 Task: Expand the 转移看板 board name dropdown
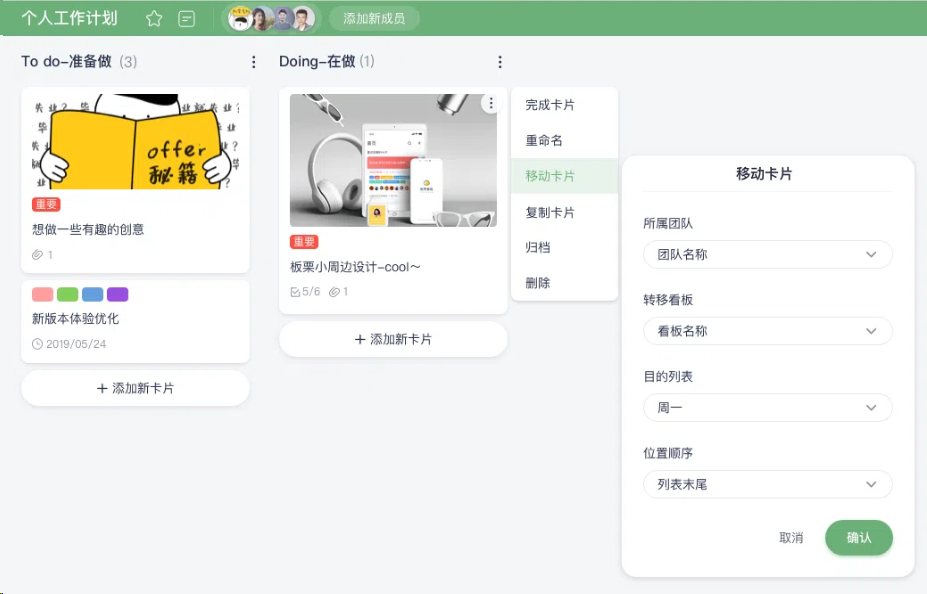point(767,331)
